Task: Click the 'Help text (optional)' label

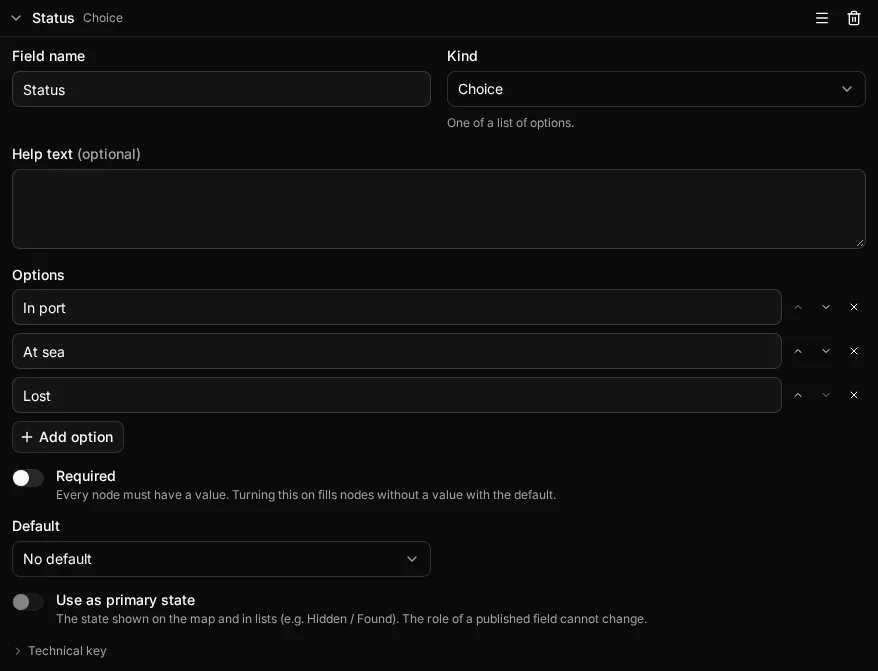Action: click(x=76, y=154)
